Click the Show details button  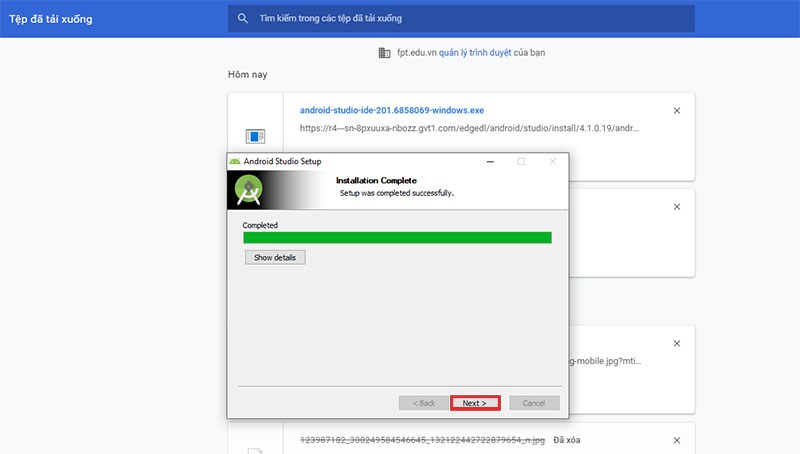(275, 258)
